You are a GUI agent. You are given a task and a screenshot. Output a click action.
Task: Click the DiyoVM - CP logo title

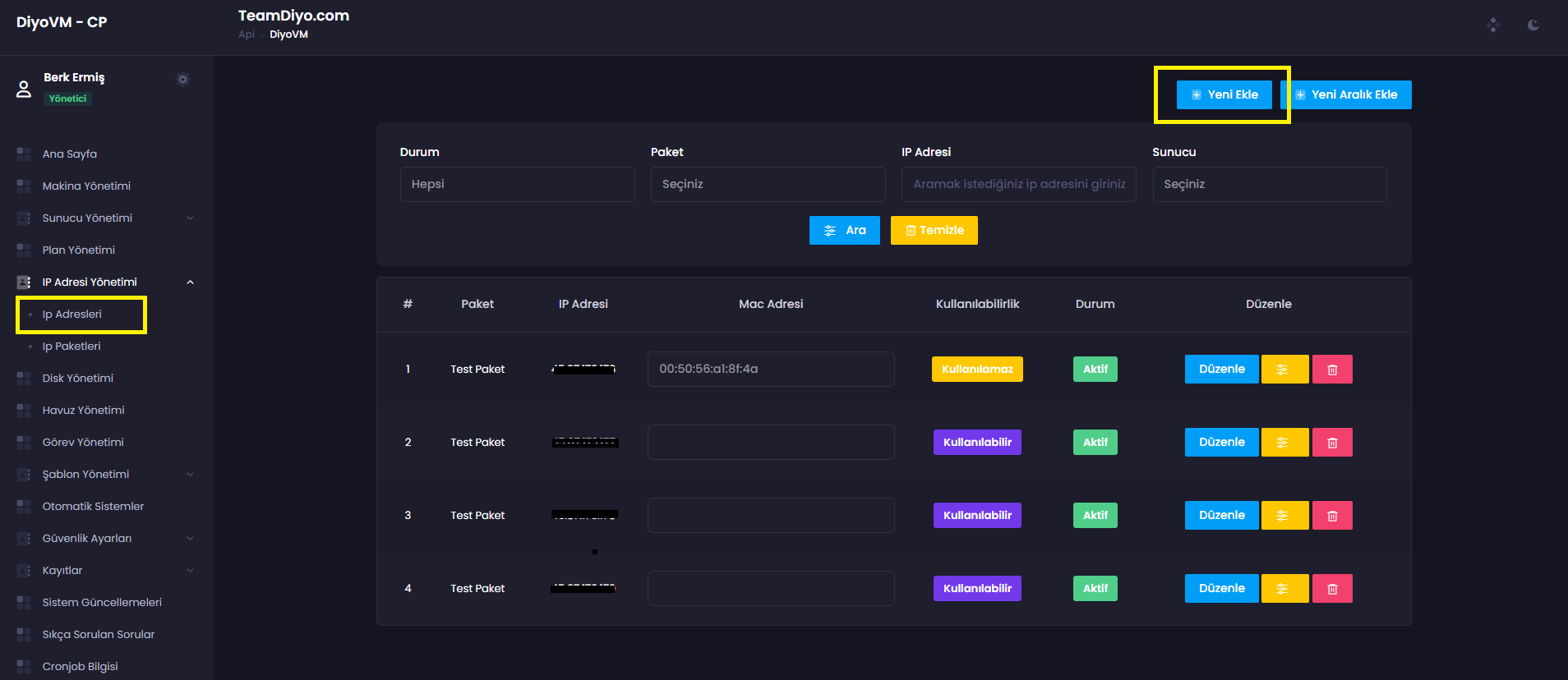click(x=62, y=22)
